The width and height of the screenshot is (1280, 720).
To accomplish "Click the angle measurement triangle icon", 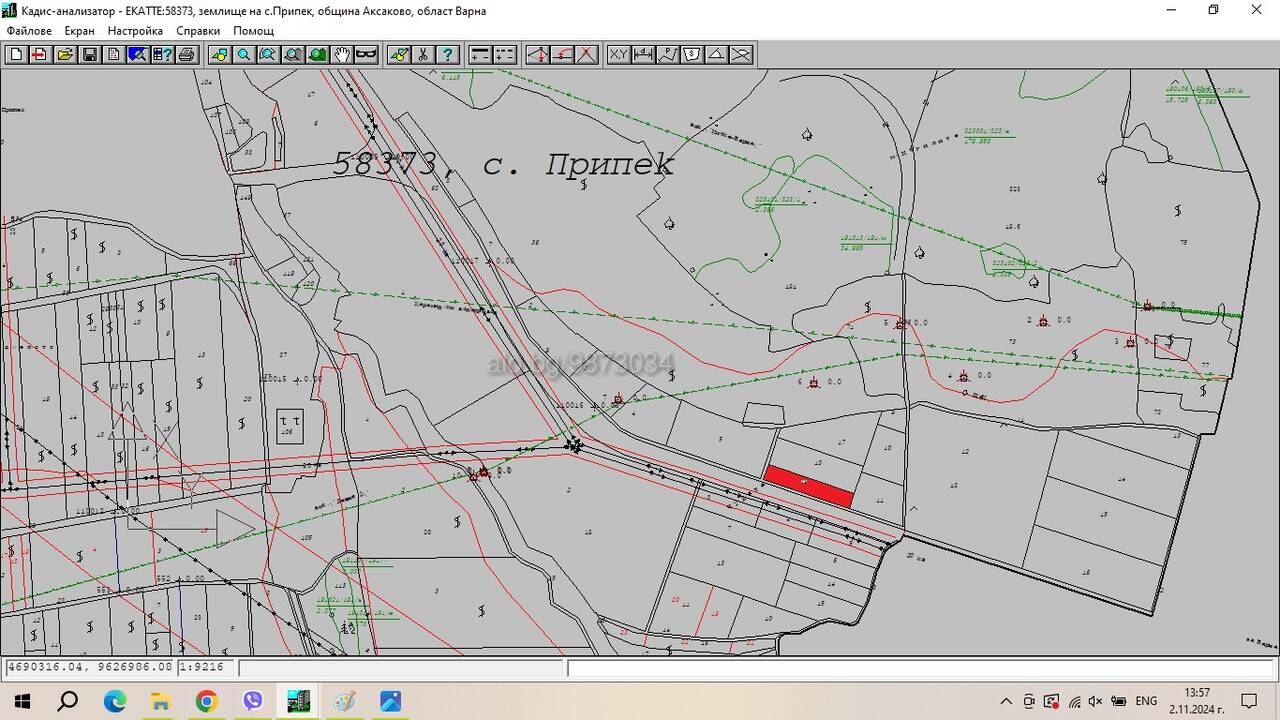I will tap(716, 54).
